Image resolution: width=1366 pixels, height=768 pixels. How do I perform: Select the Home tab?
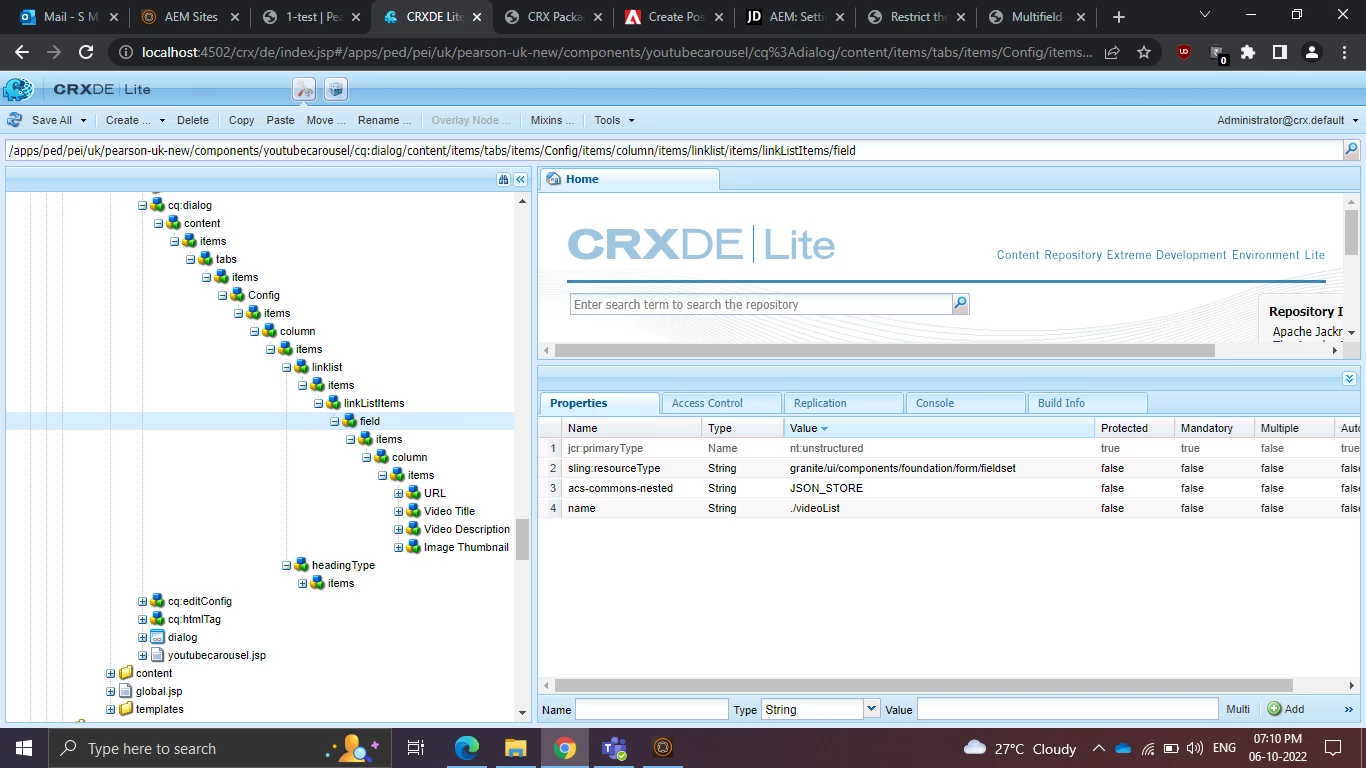click(x=629, y=179)
